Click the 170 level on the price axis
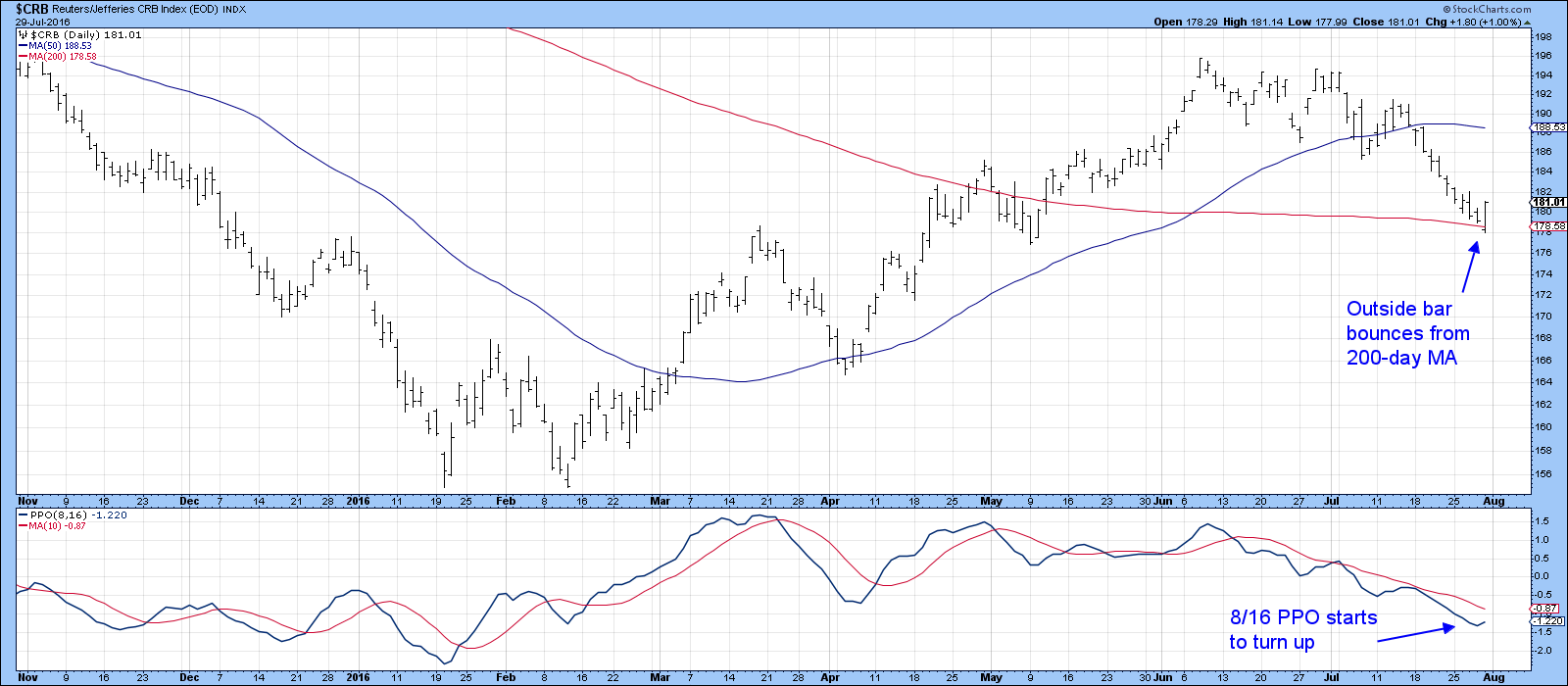1568x686 pixels. pyautogui.click(x=1543, y=316)
